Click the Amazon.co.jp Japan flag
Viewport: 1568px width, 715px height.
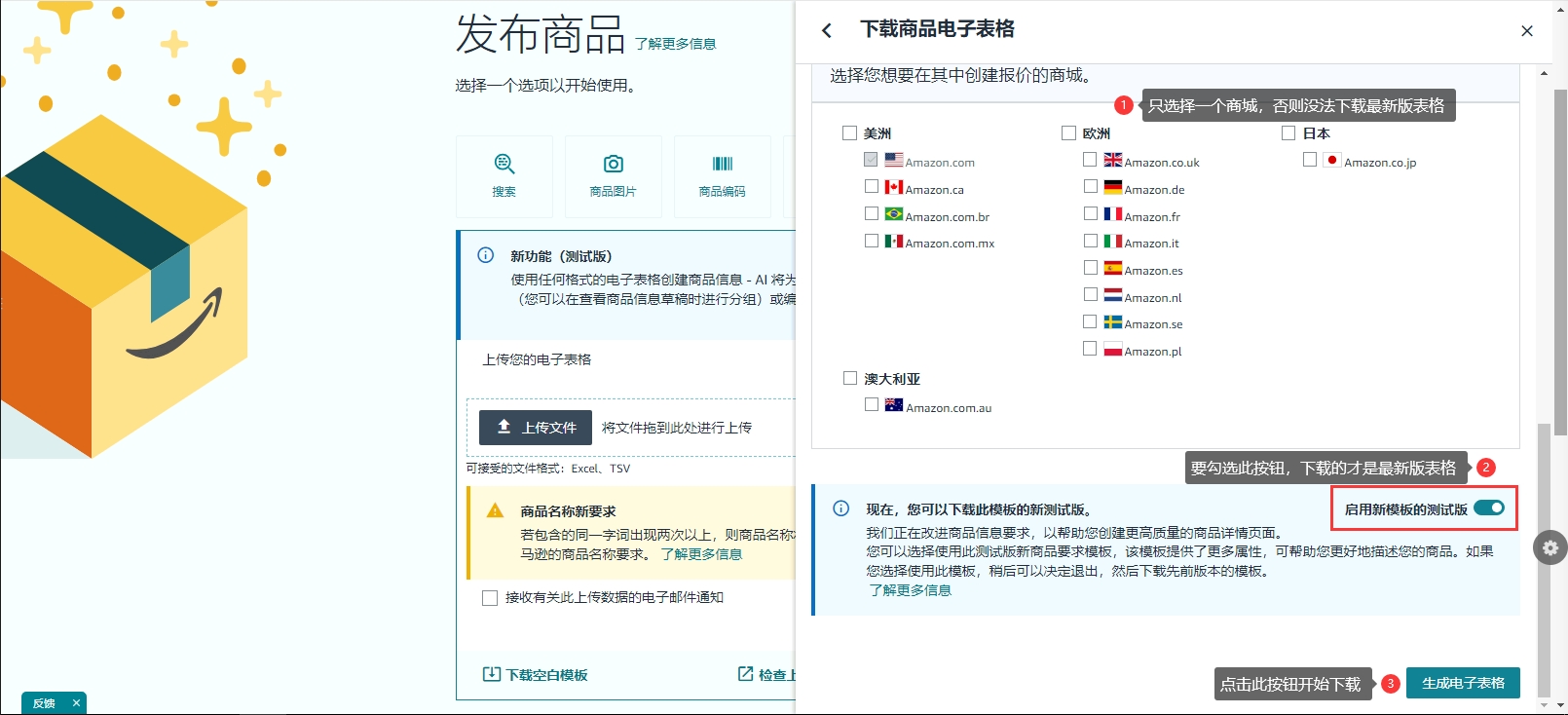pyautogui.click(x=1332, y=160)
